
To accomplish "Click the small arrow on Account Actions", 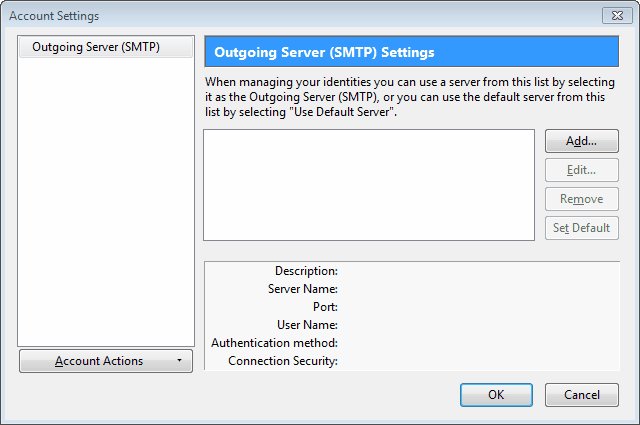I will [179, 360].
